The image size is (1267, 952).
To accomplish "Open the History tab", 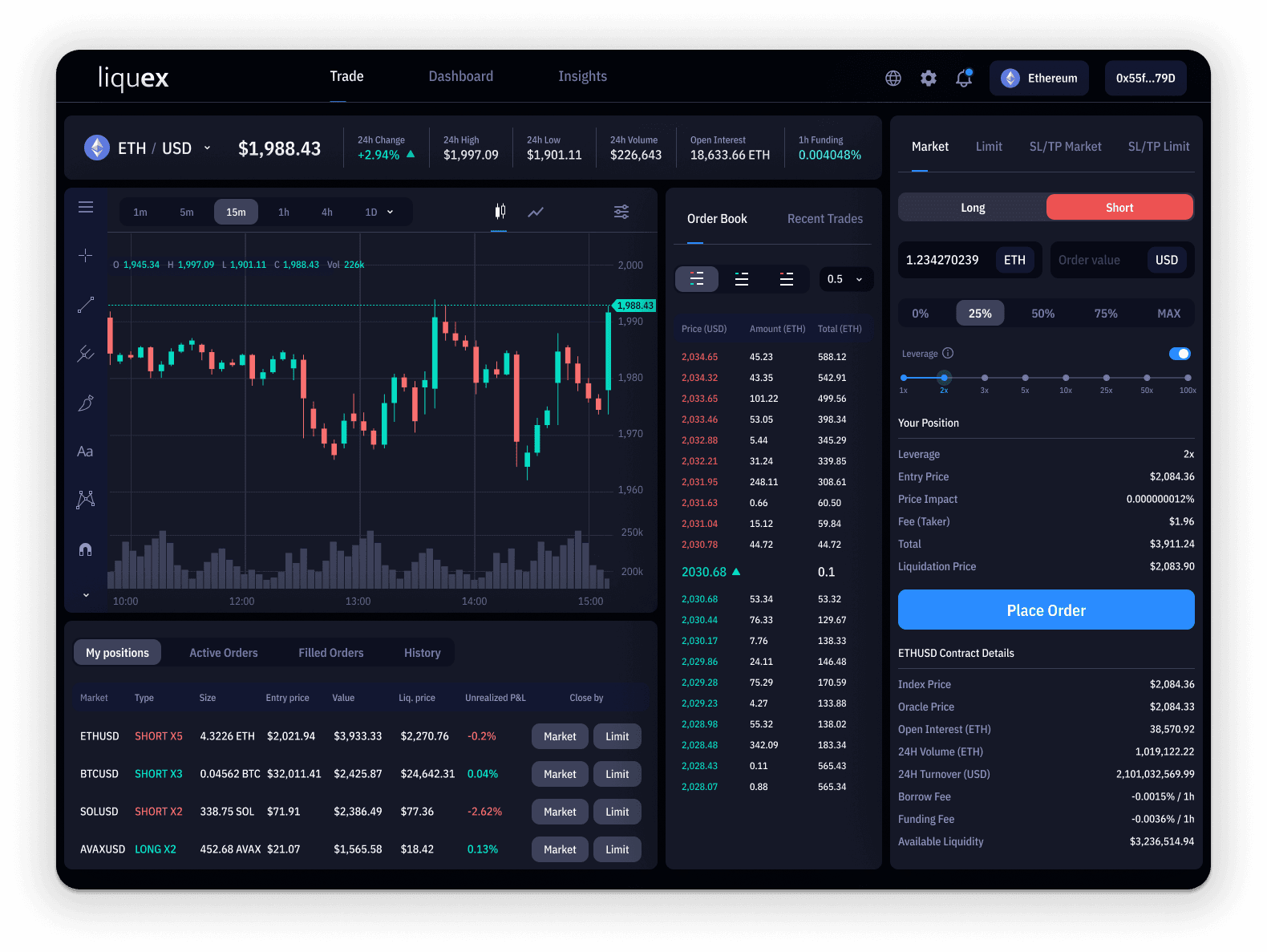I will (x=423, y=653).
